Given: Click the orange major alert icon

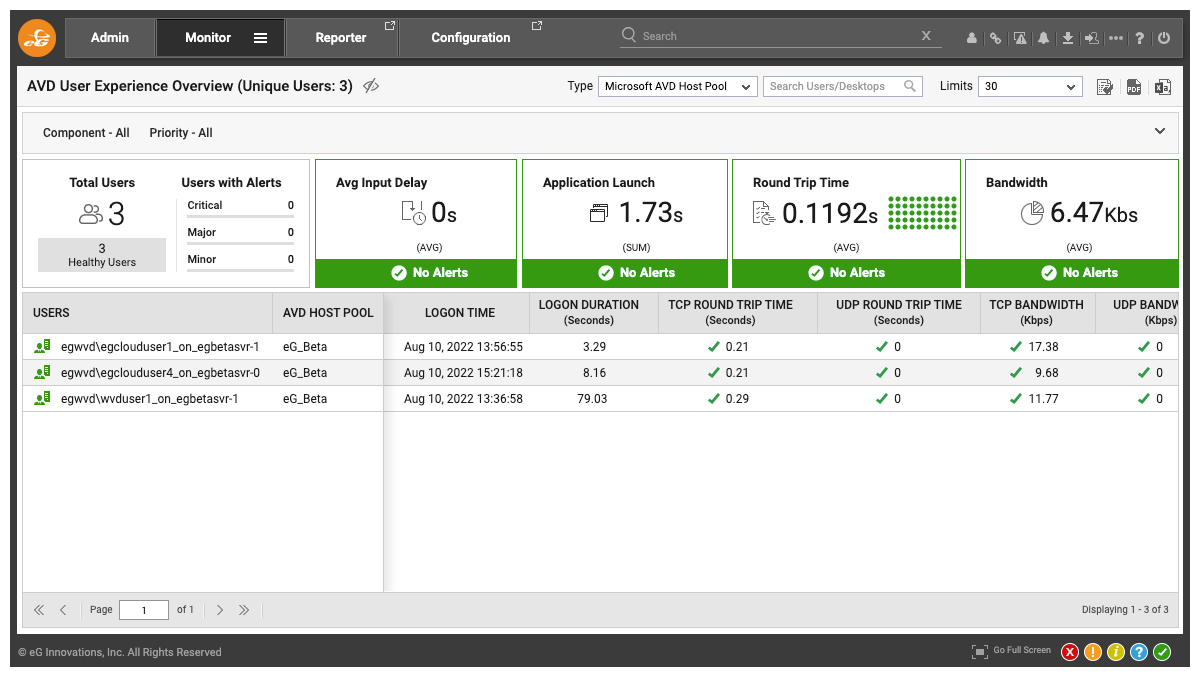Looking at the screenshot, I should (x=1093, y=652).
